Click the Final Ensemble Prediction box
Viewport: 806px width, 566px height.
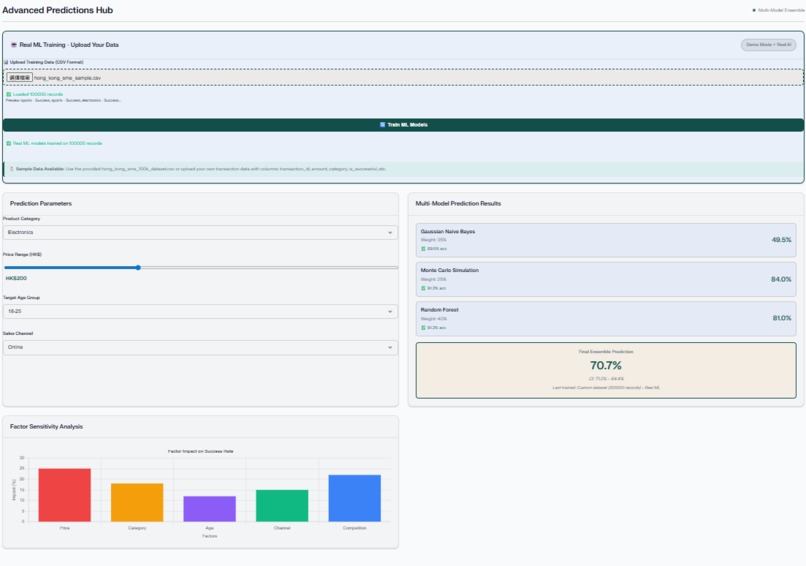pyautogui.click(x=606, y=370)
